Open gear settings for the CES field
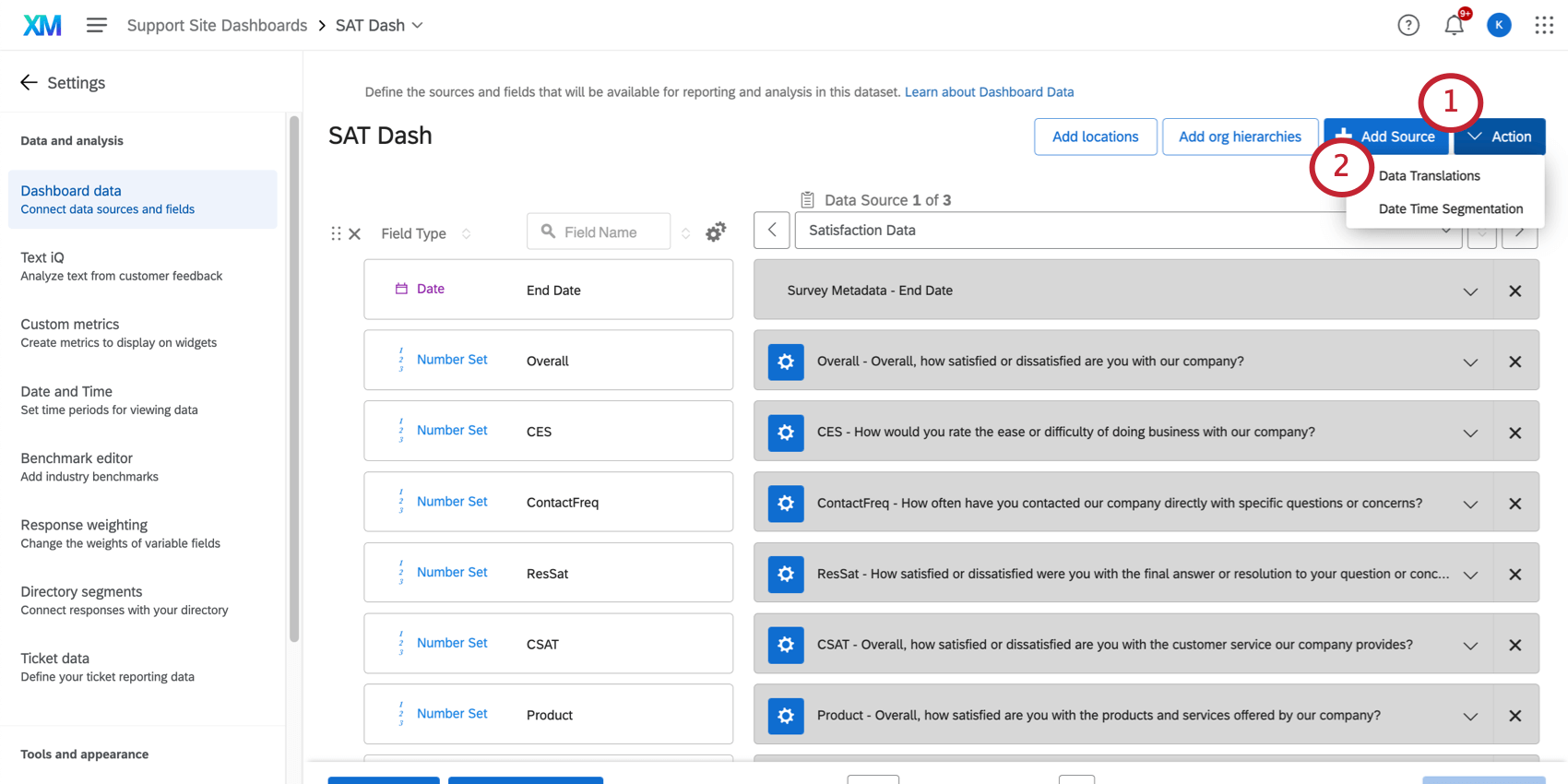 point(786,433)
